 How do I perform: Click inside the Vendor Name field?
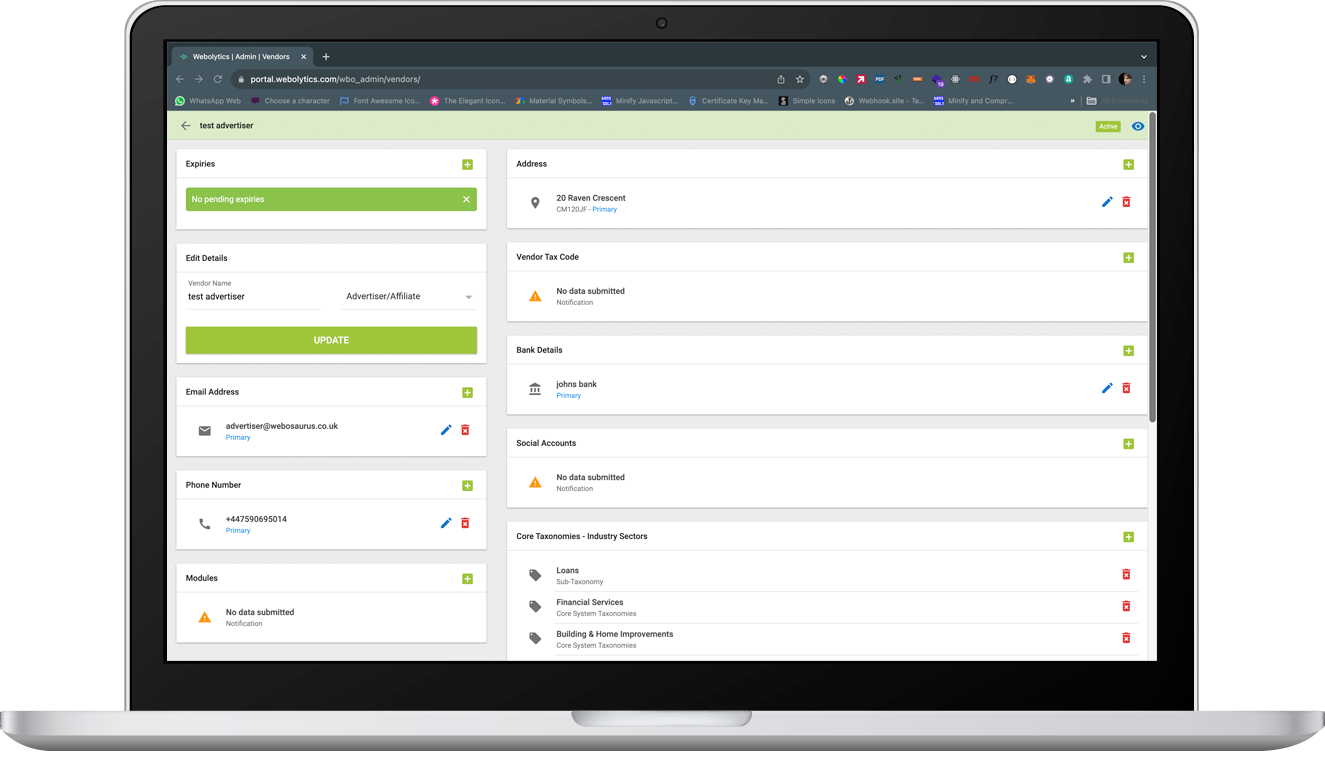point(250,296)
